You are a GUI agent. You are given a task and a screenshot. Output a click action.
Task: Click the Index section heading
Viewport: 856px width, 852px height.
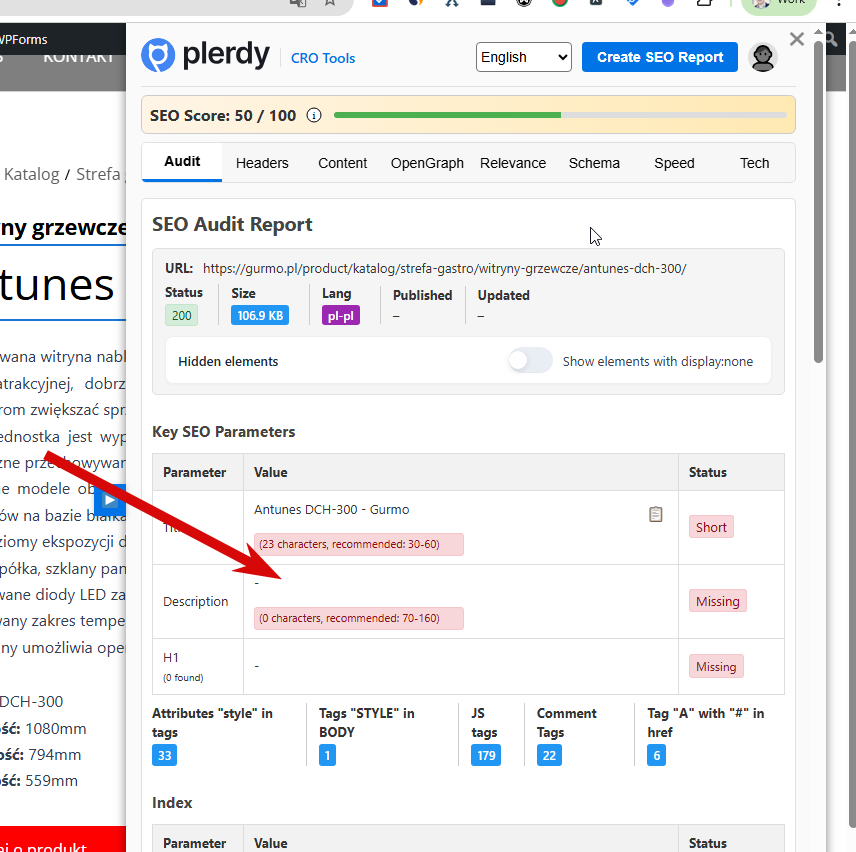[x=172, y=803]
